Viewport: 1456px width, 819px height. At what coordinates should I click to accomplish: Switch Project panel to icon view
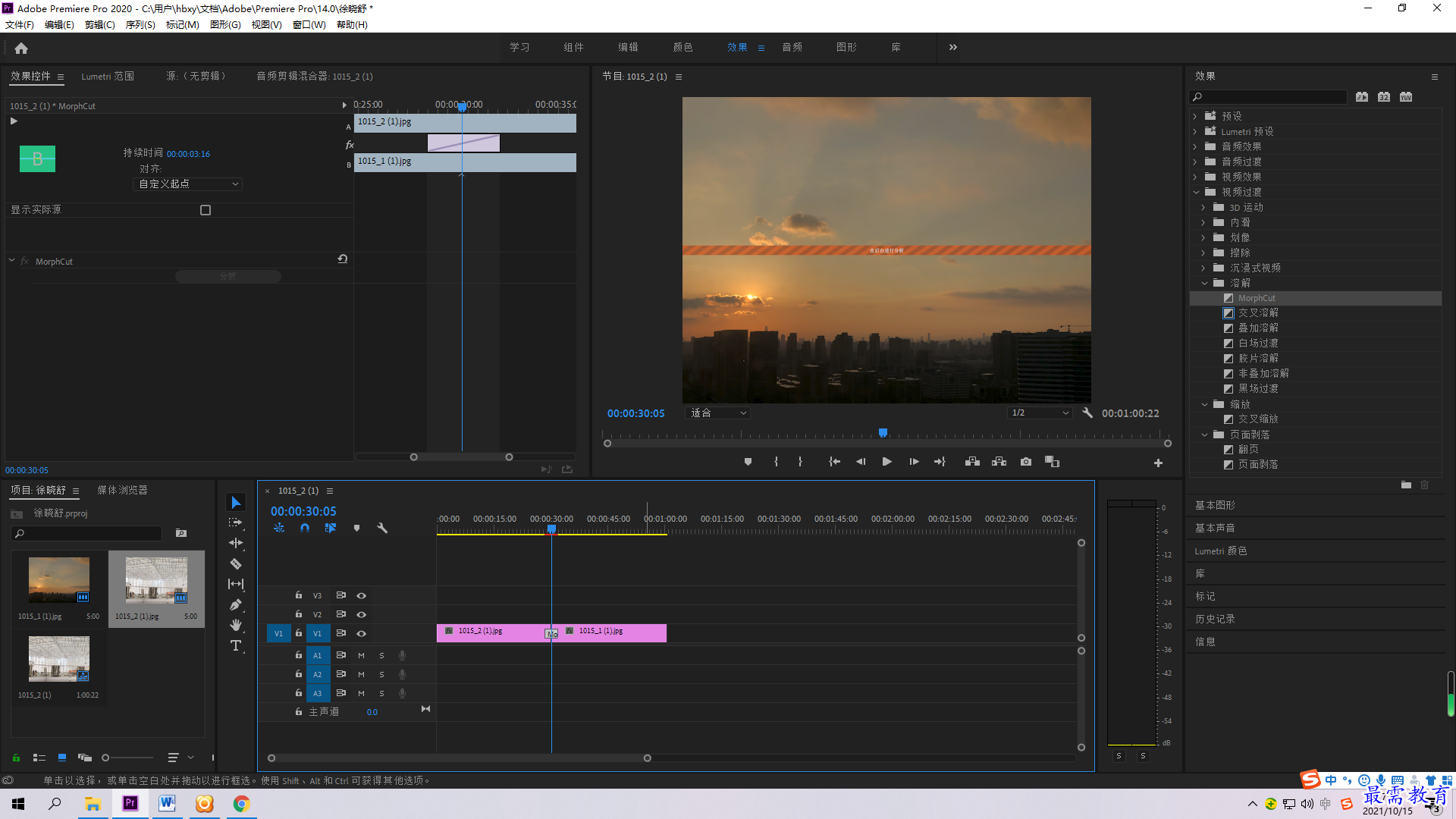(62, 758)
